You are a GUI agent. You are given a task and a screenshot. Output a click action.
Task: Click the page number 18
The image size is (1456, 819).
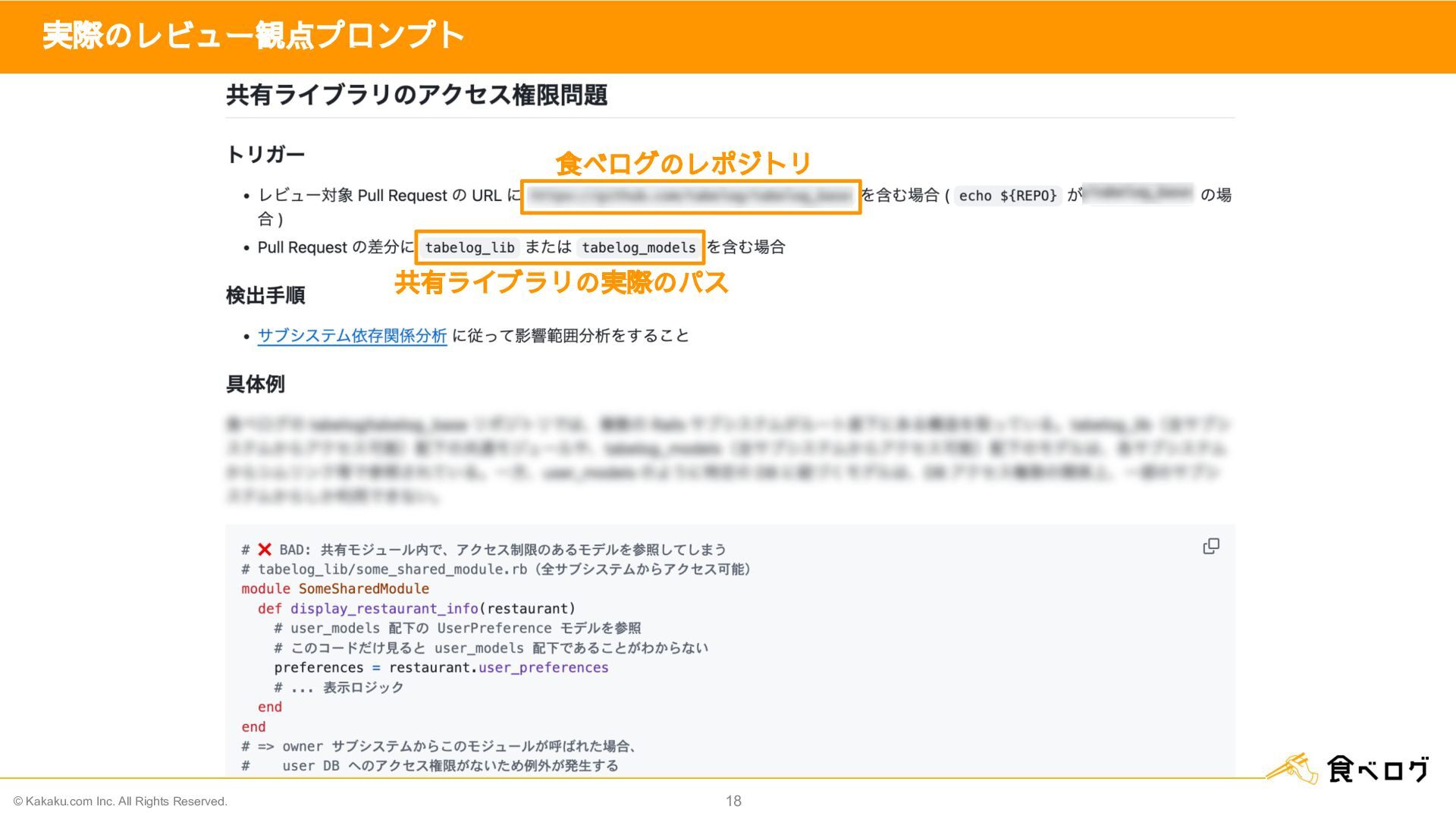[x=733, y=801]
